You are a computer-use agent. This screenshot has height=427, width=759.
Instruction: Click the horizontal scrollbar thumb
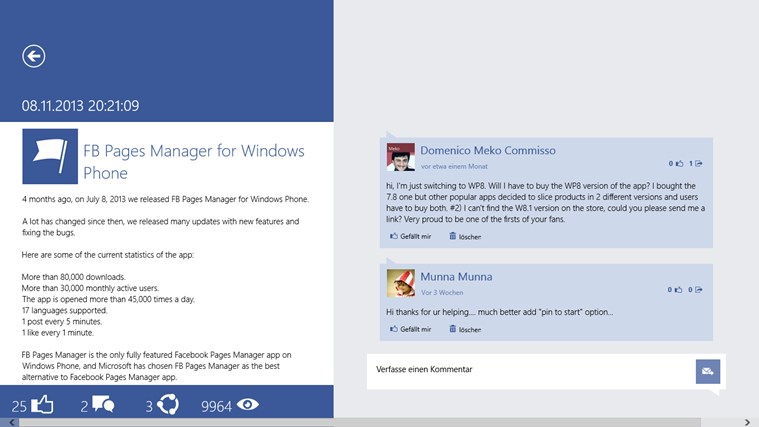(x=360, y=423)
